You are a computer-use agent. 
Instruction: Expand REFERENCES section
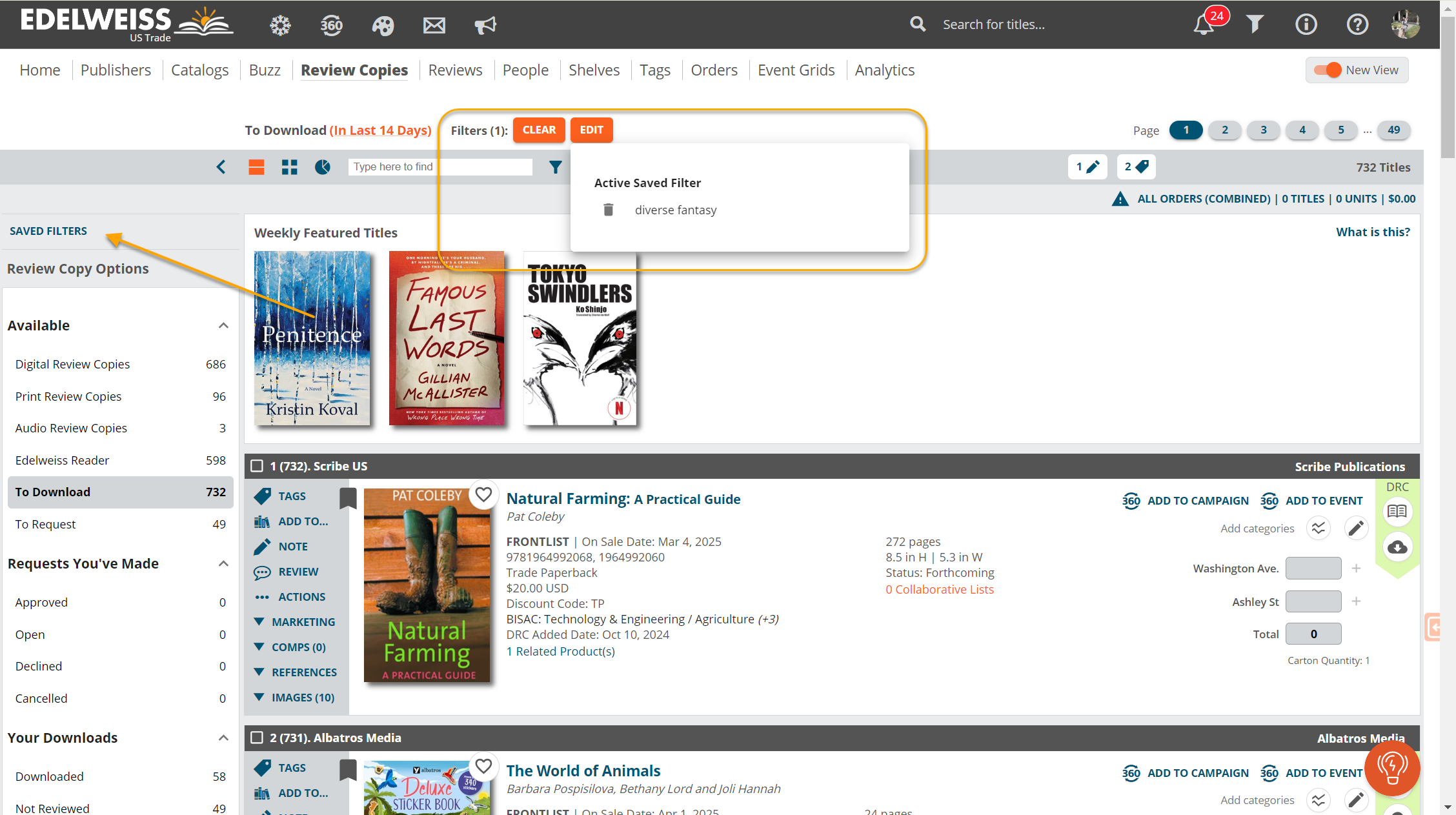[x=296, y=672]
